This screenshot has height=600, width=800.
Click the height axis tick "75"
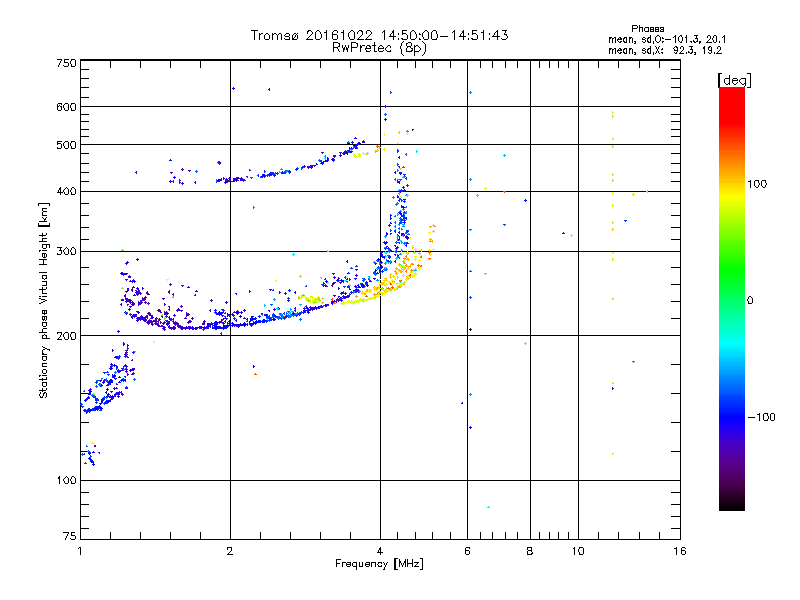point(70,536)
